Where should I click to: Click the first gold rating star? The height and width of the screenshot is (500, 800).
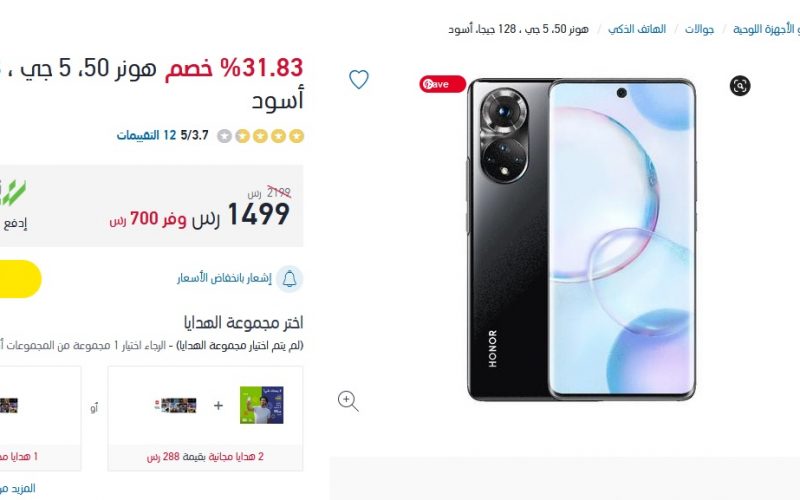pos(296,136)
